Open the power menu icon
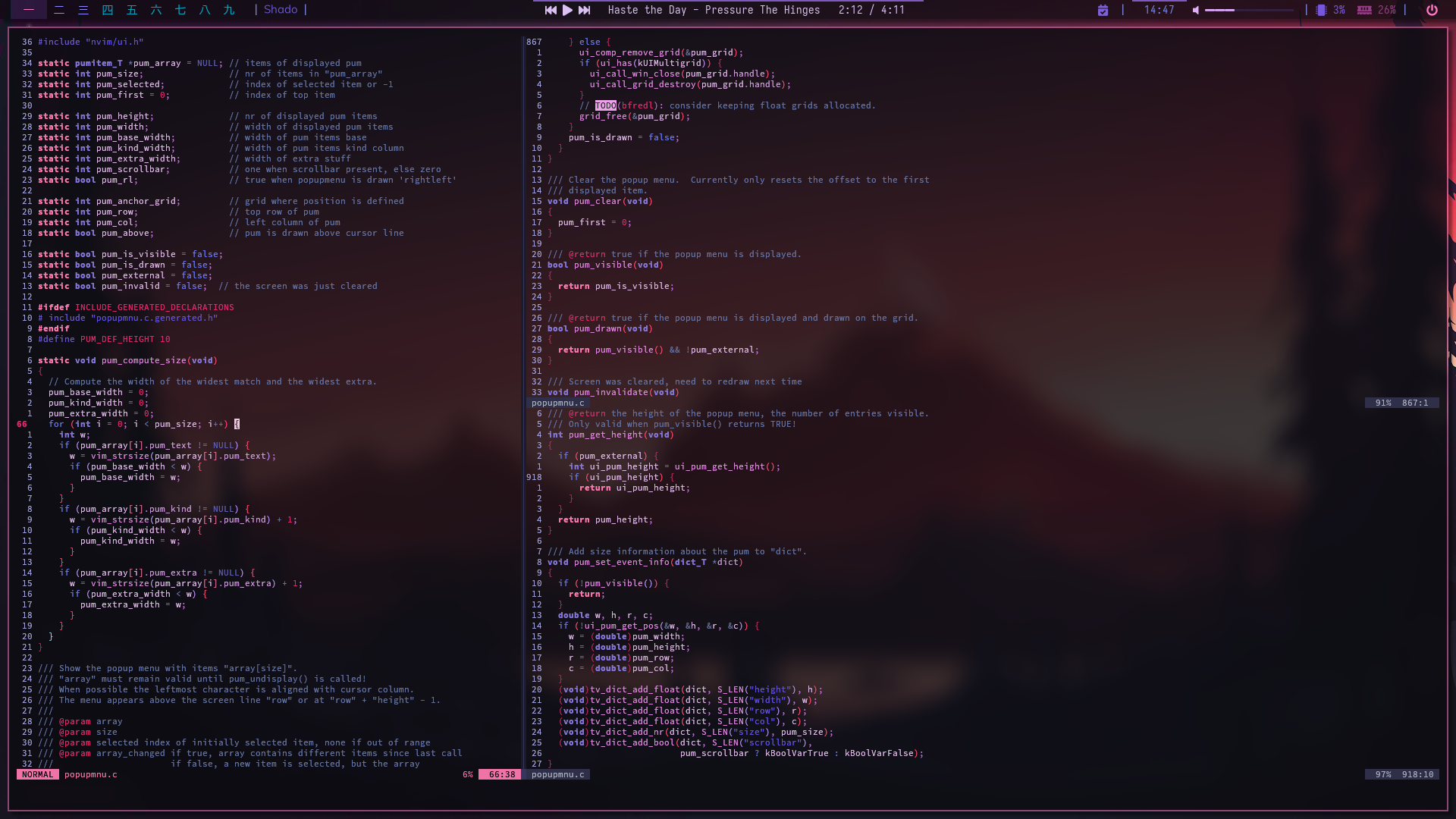Viewport: 1456px width, 819px height. [x=1432, y=10]
